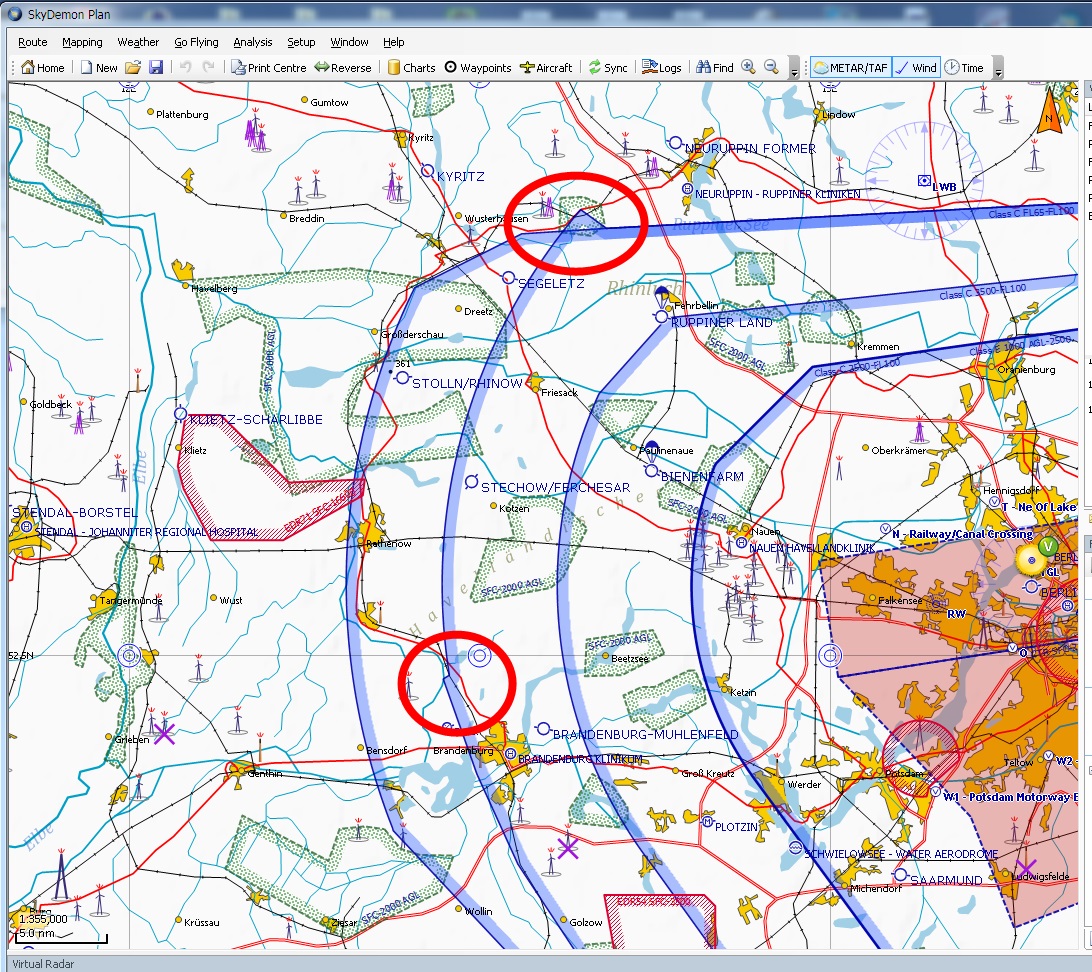
Task: Click Print Centre button
Action: coord(268,68)
